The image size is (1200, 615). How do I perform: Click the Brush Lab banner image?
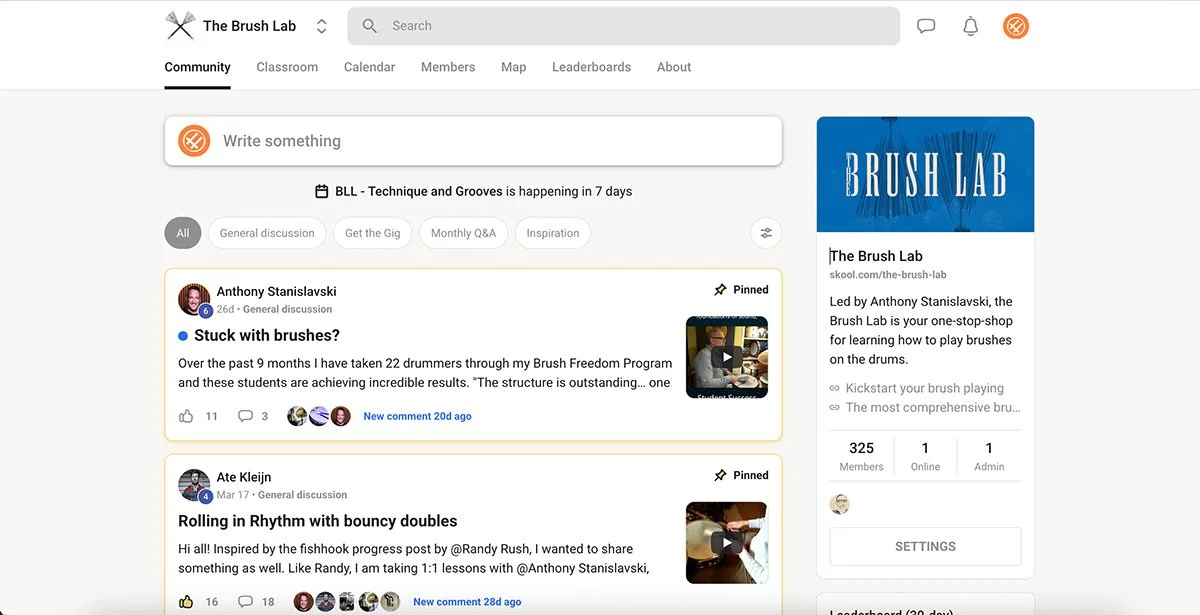pos(925,174)
